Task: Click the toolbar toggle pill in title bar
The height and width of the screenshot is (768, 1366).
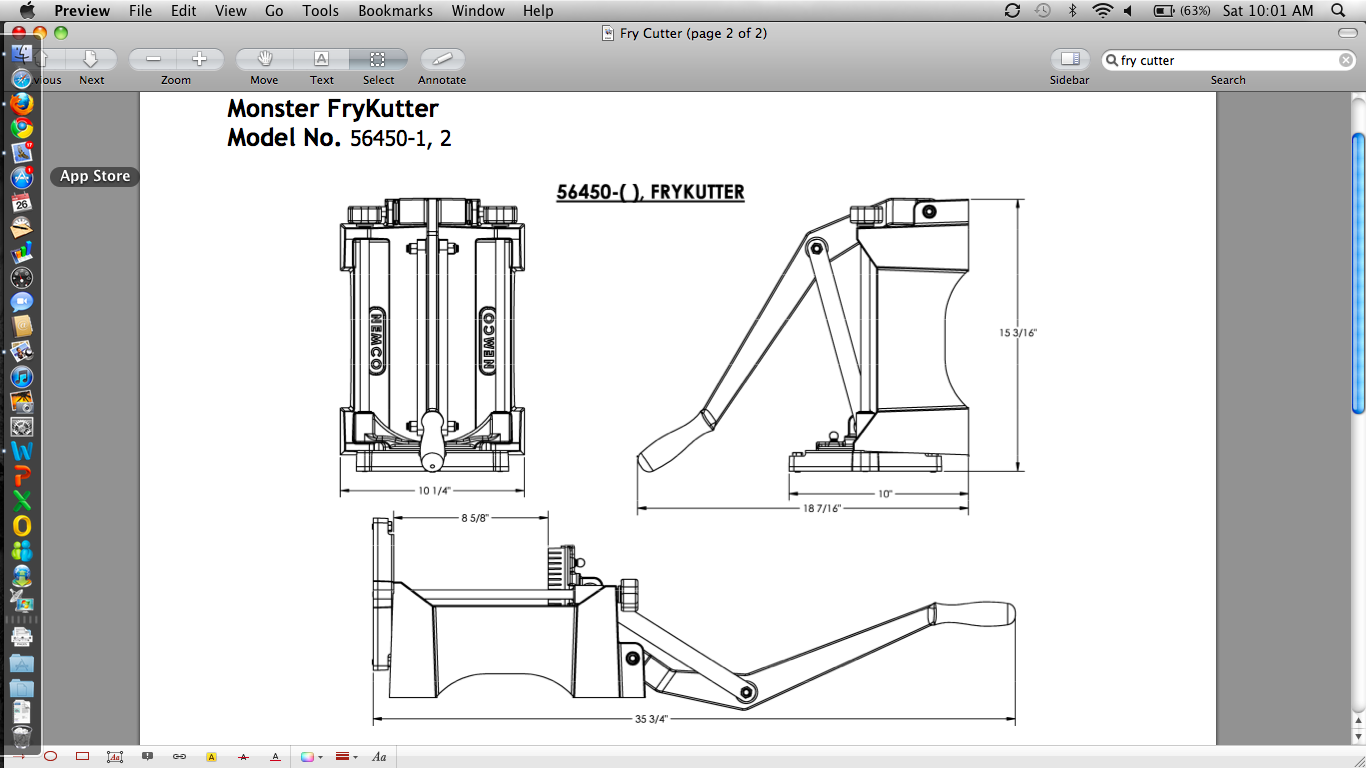Action: 1347,33
